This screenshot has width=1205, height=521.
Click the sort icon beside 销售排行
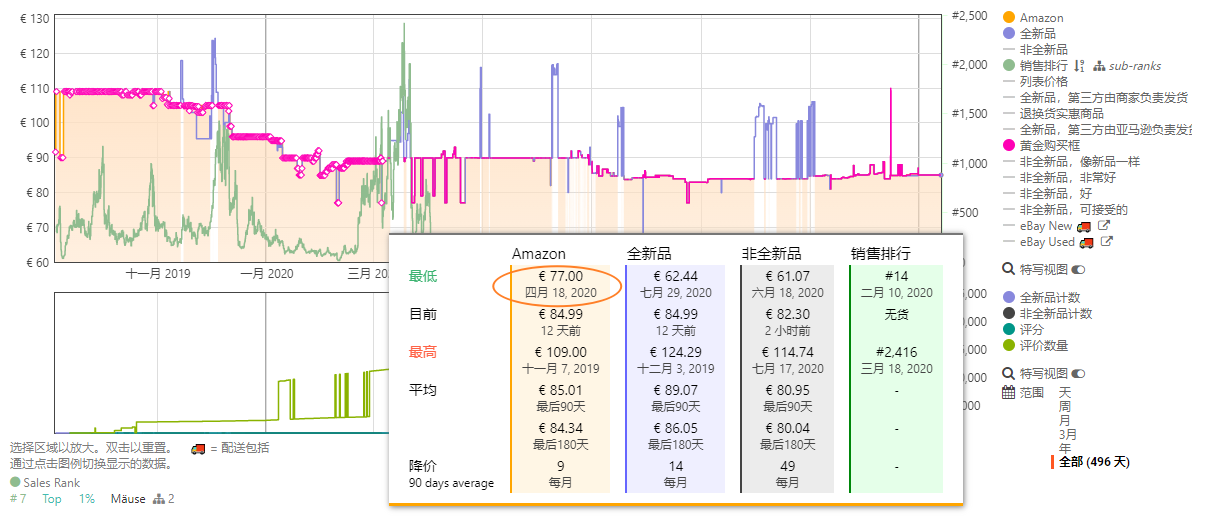click(1079, 66)
